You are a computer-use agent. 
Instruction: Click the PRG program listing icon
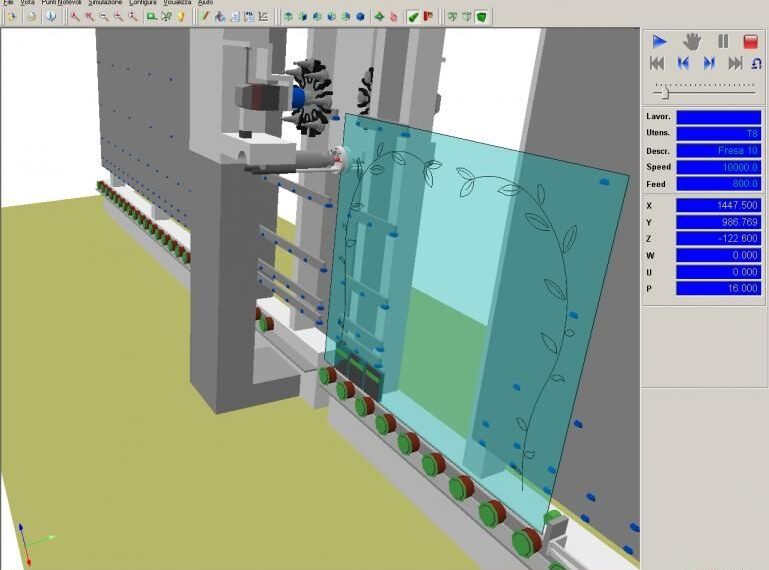pyautogui.click(x=249, y=17)
